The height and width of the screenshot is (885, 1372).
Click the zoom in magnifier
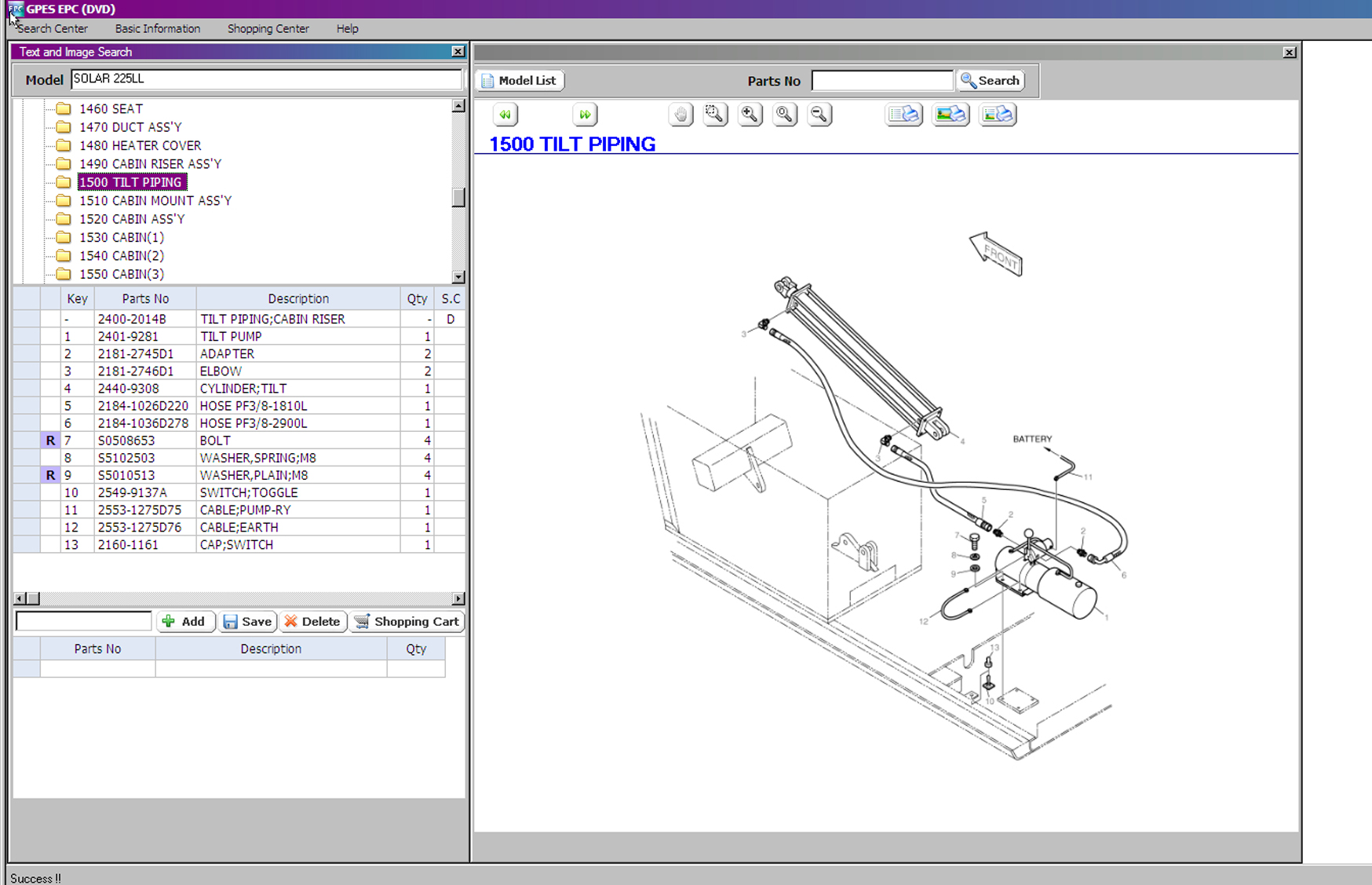point(750,115)
